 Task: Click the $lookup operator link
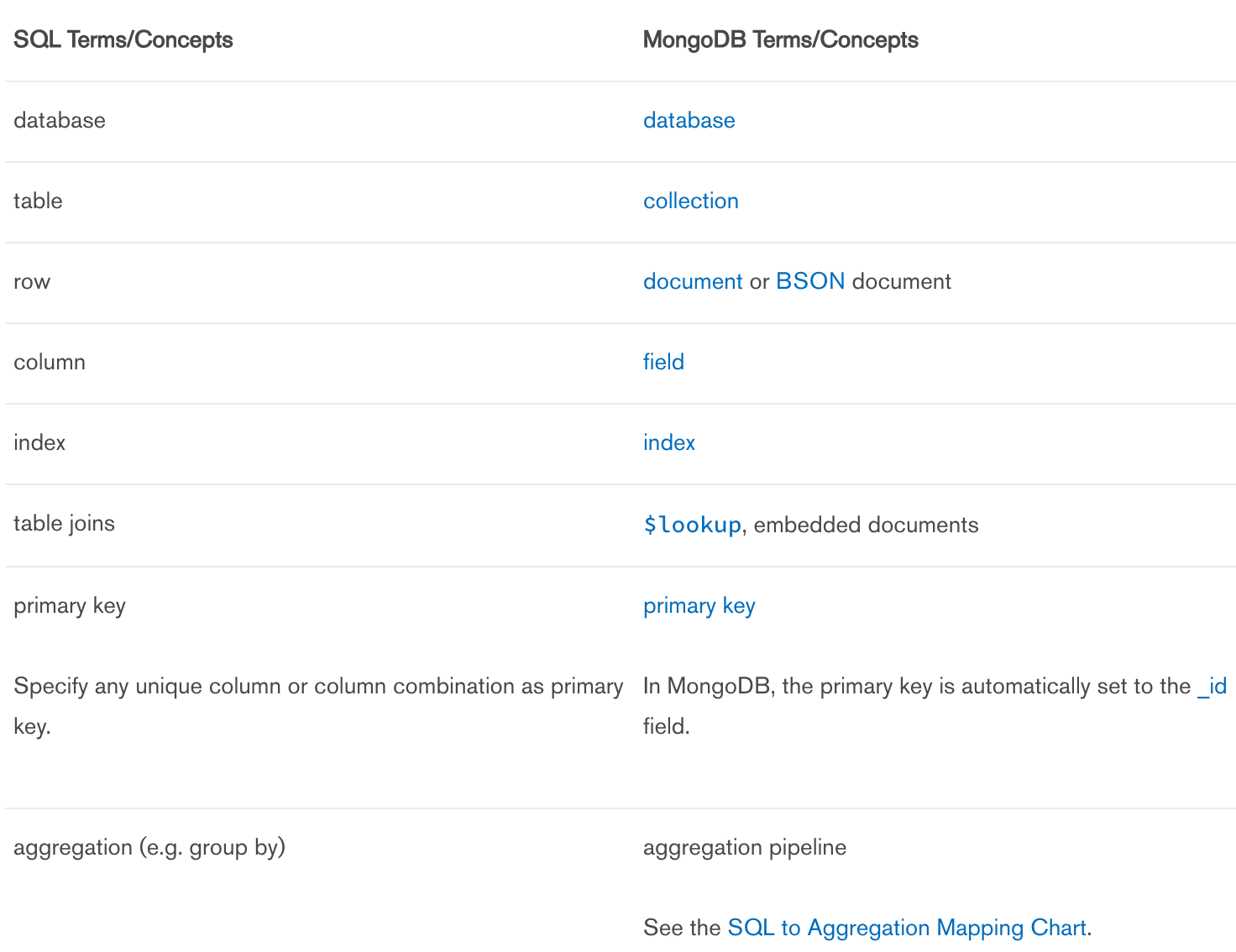[692, 525]
